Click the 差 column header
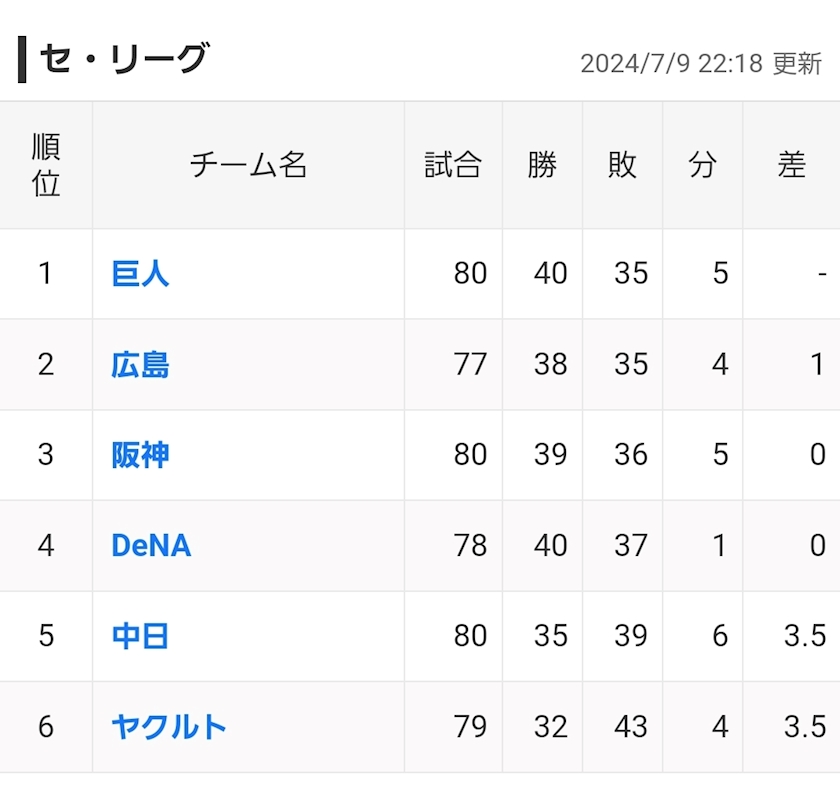 pyautogui.click(x=791, y=165)
